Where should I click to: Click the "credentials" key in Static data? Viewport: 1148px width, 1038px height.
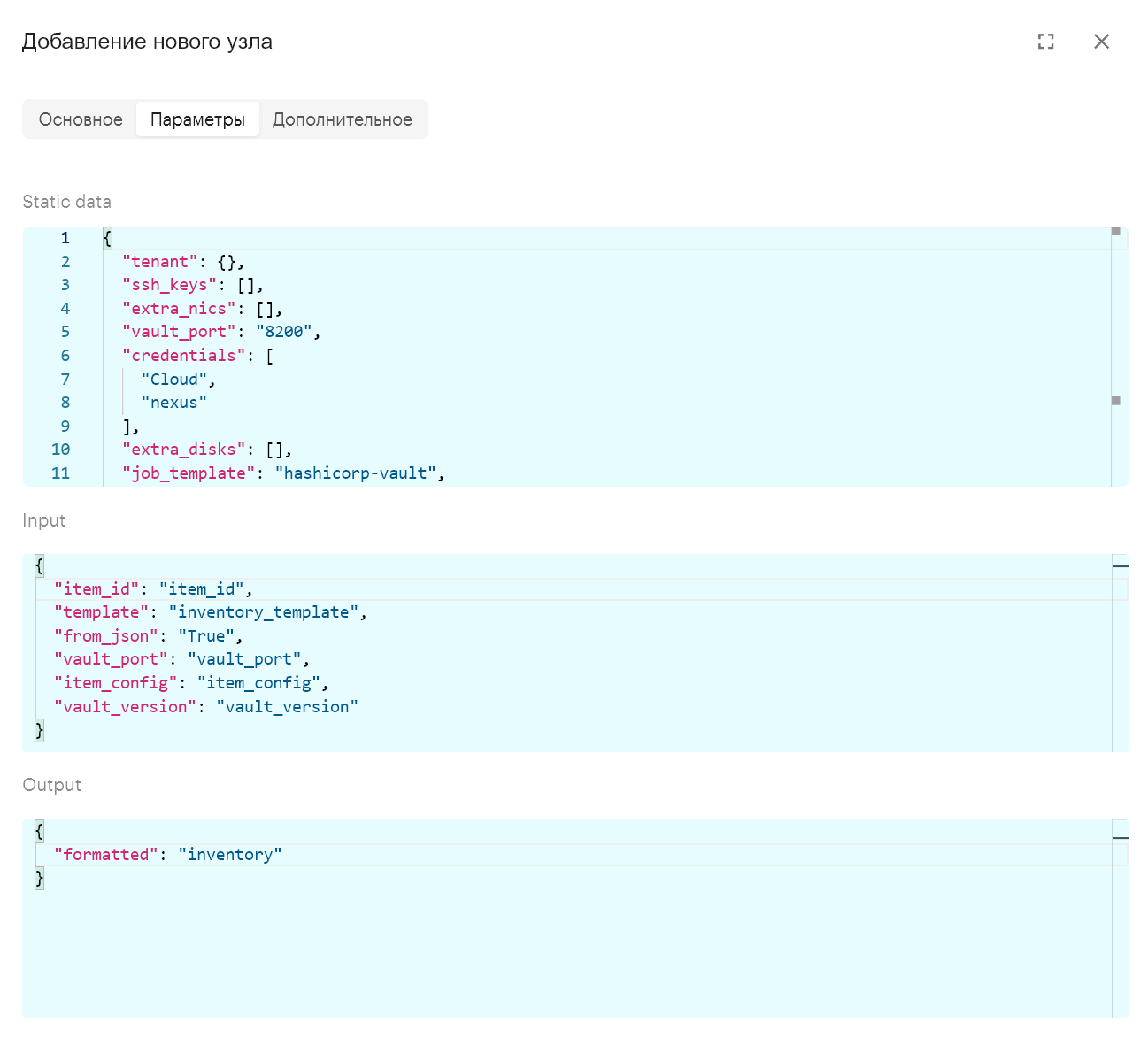pyautogui.click(x=183, y=356)
